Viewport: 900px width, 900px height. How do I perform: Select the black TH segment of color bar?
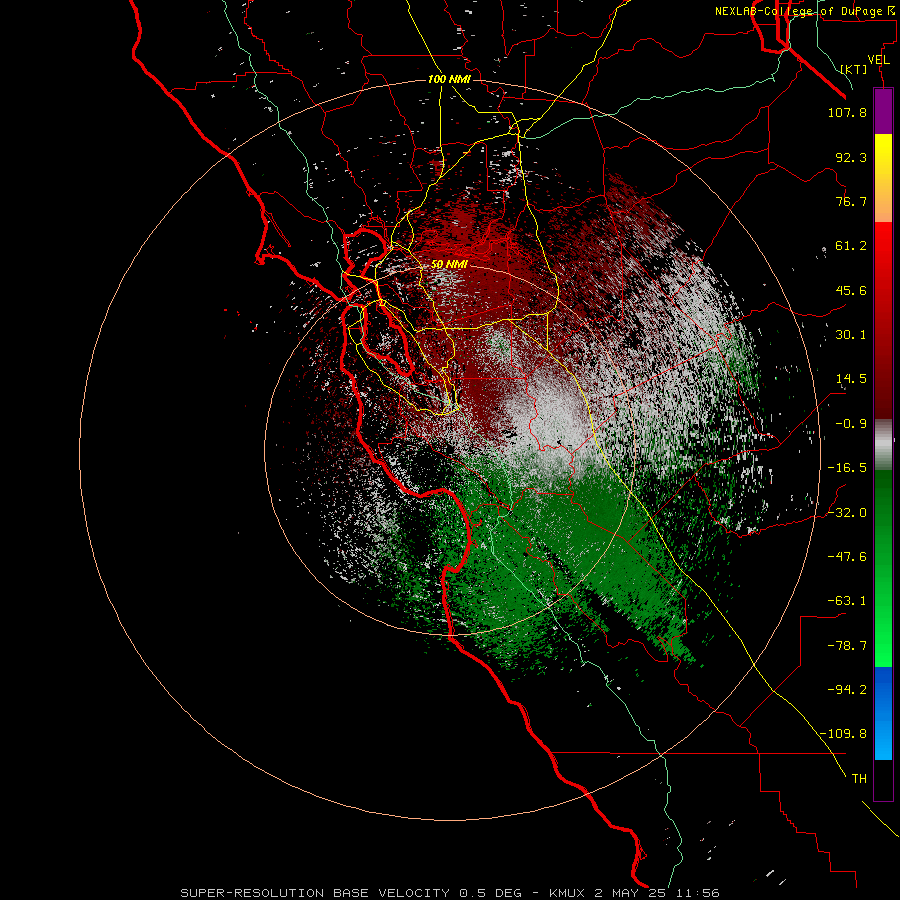(x=883, y=780)
